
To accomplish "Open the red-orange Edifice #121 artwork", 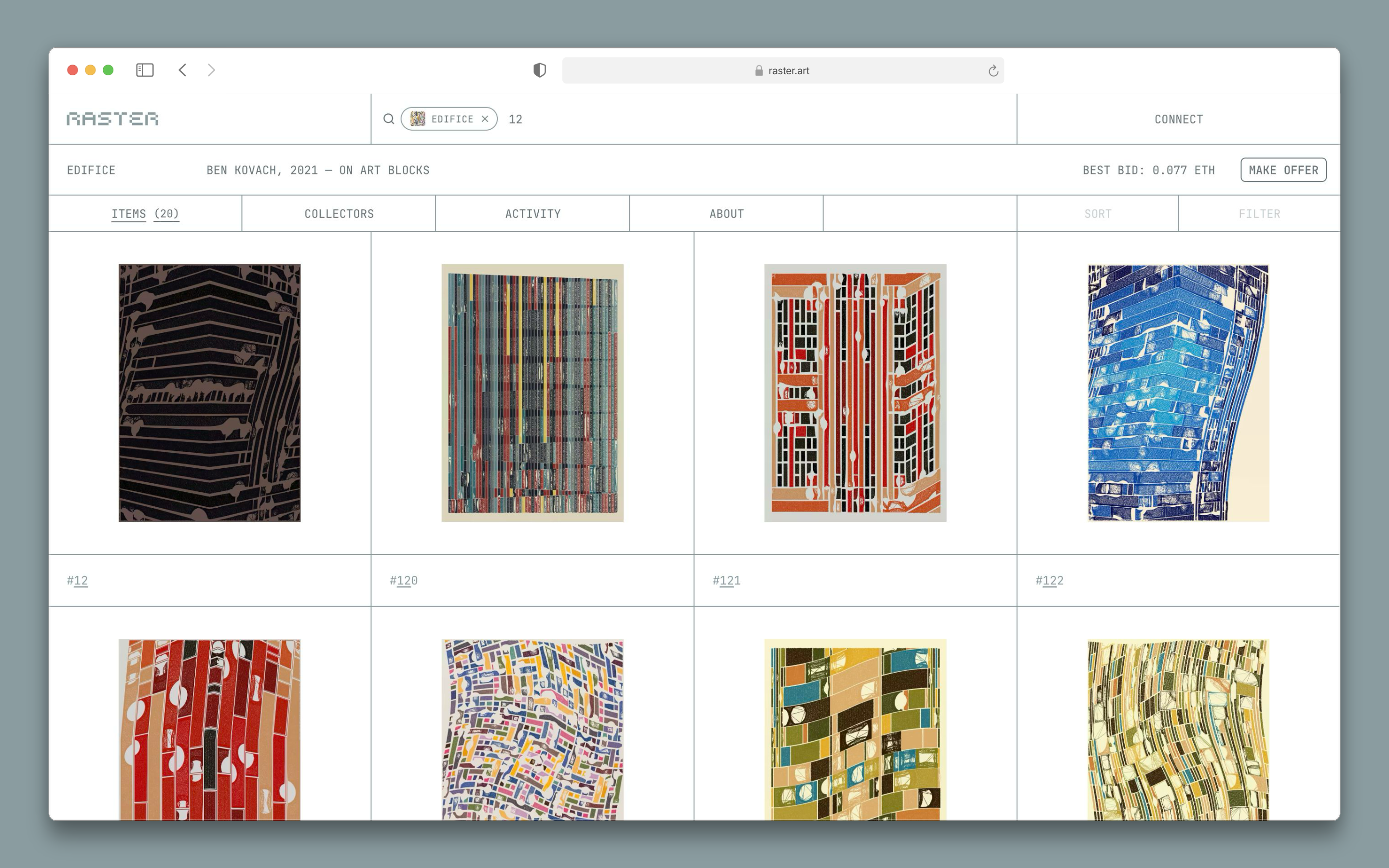I will click(855, 393).
